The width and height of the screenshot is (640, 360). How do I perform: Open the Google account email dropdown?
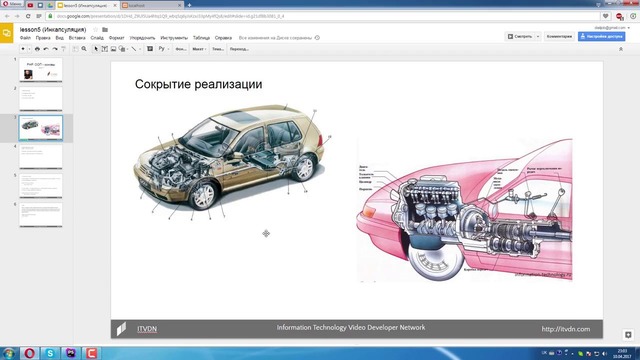pyautogui.click(x=611, y=28)
